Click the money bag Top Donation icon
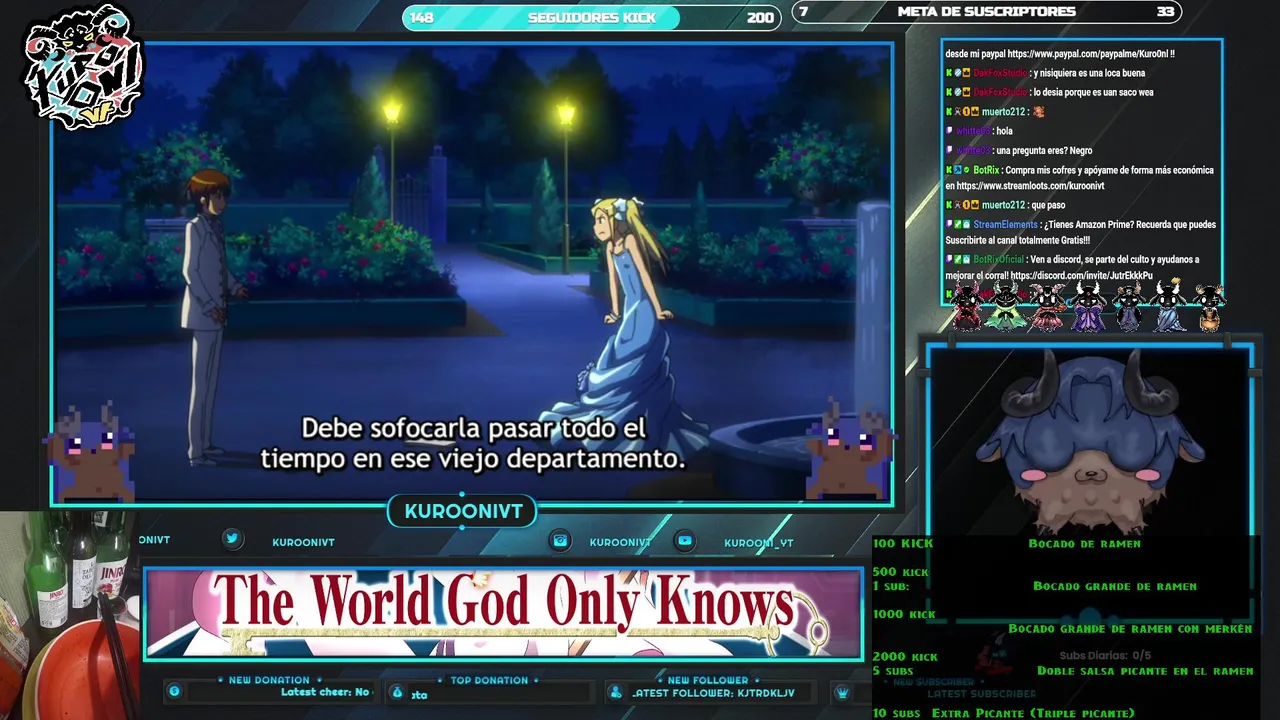This screenshot has height=720, width=1280. tap(397, 692)
